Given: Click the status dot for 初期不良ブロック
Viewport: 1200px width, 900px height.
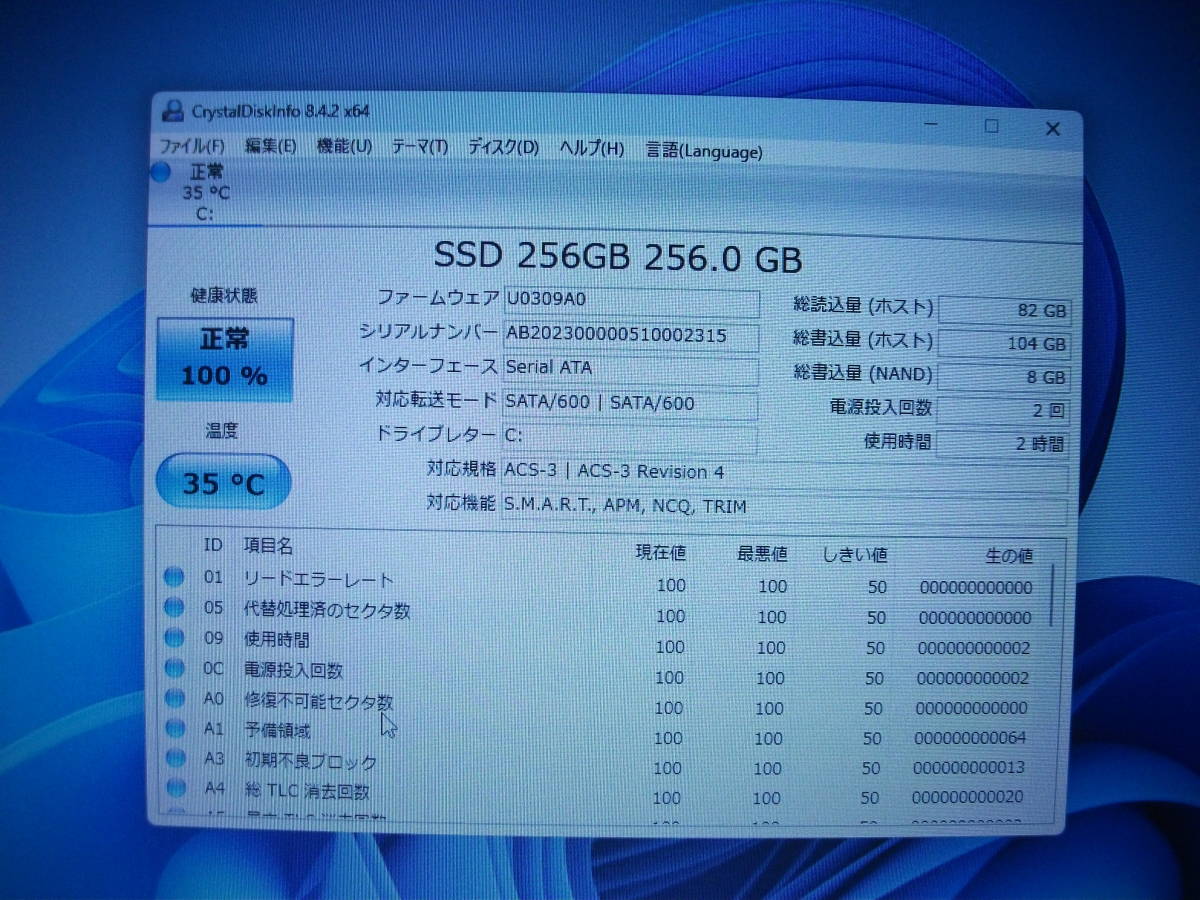Looking at the screenshot, I should point(175,757).
